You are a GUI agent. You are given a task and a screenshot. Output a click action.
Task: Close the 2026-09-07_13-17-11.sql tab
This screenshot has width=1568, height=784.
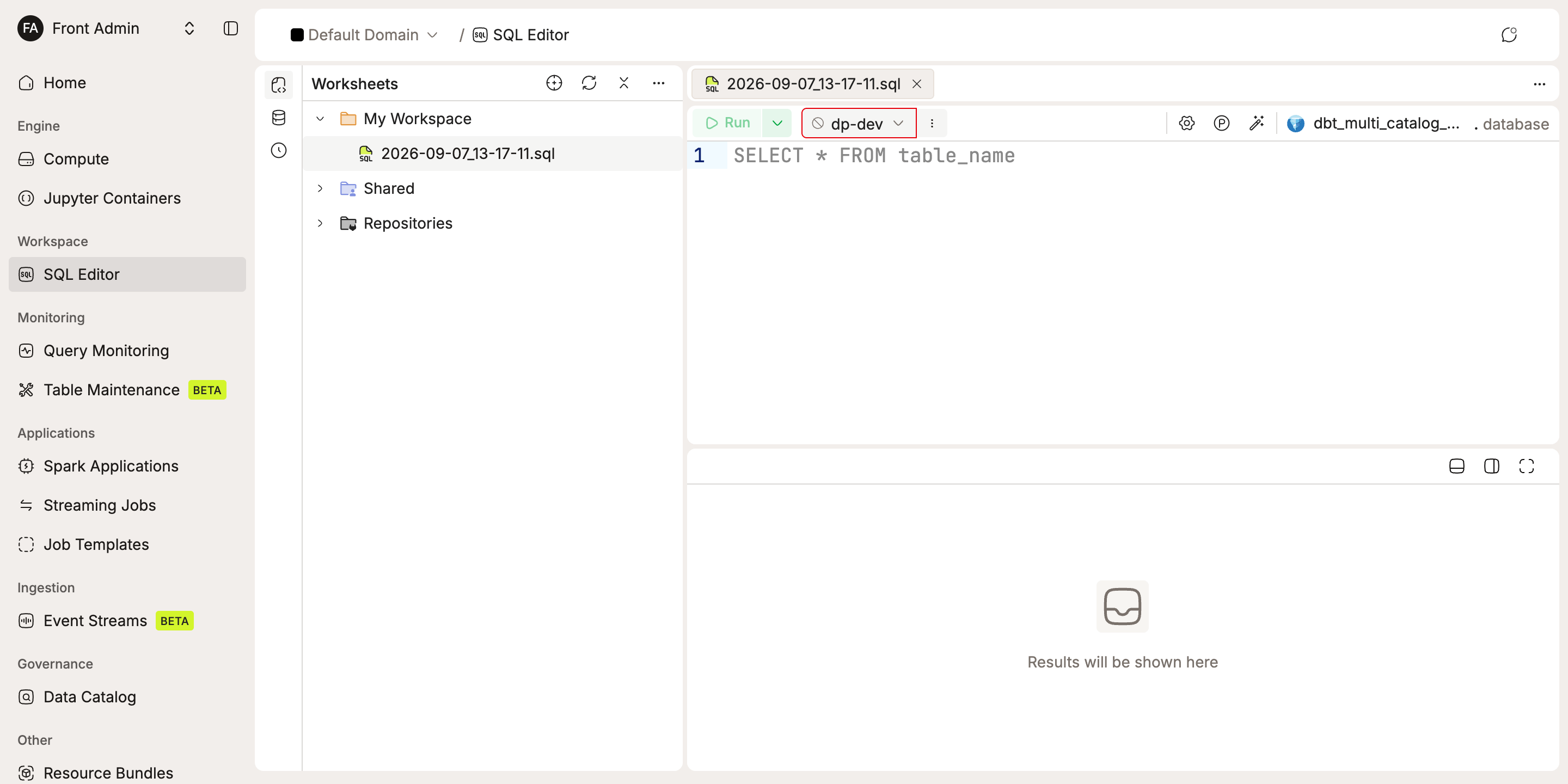[917, 84]
